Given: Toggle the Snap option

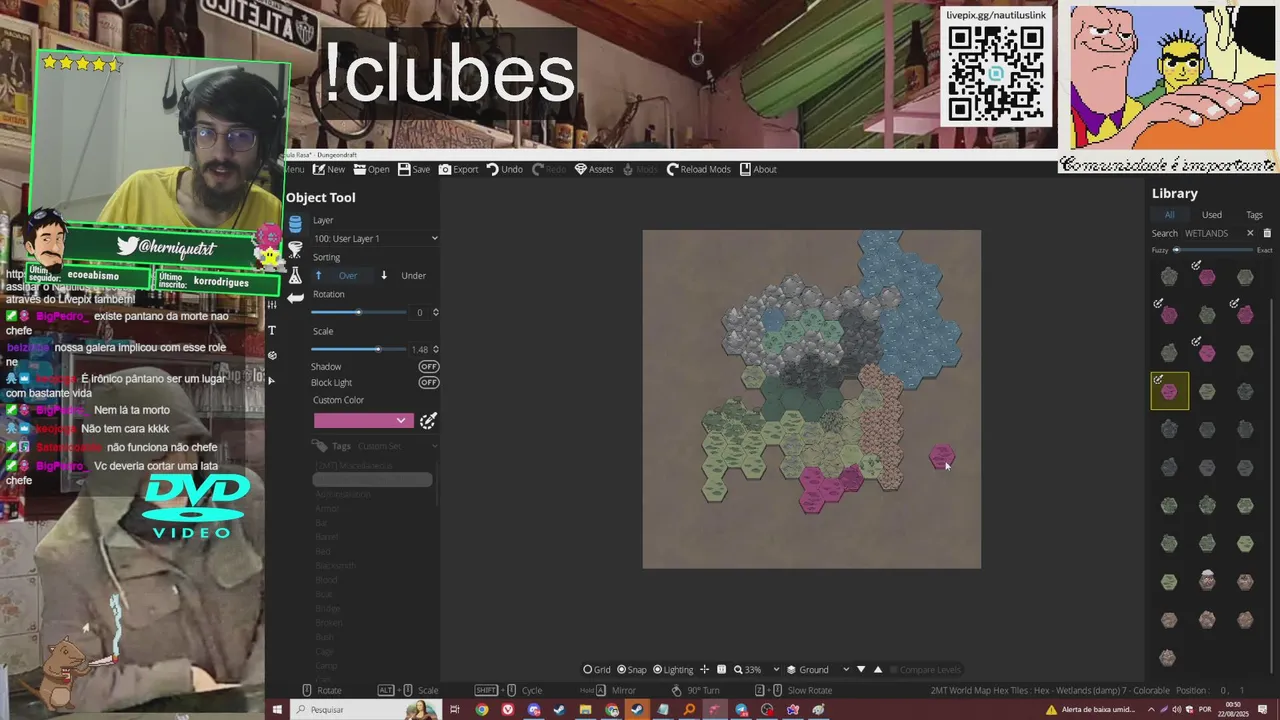Looking at the screenshot, I should [x=632, y=669].
